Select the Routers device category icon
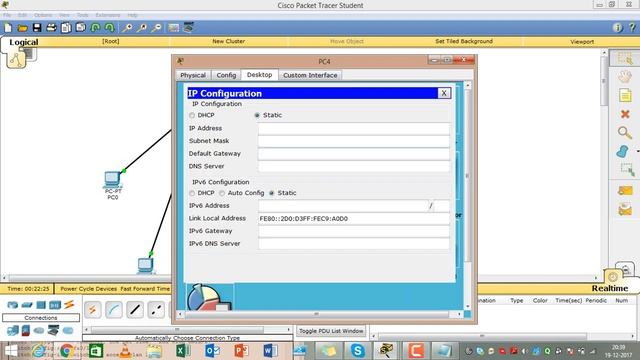This screenshot has height=360, width=640. tap(13, 305)
